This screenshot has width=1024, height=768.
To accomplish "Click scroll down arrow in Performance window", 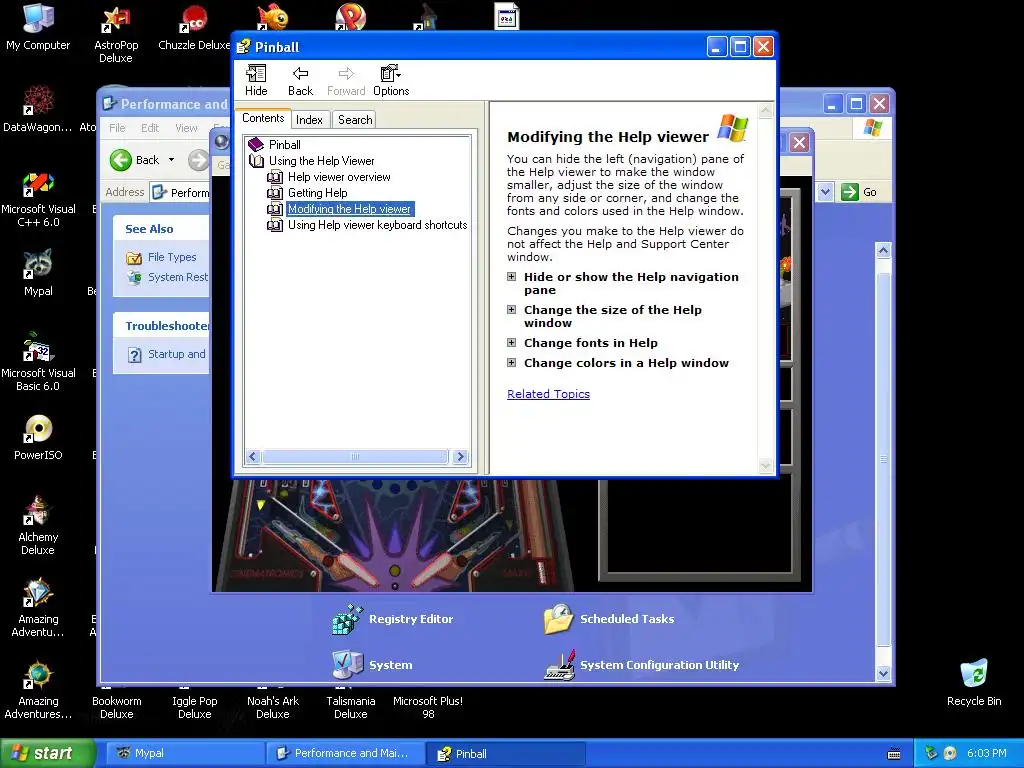I will pos(883,673).
